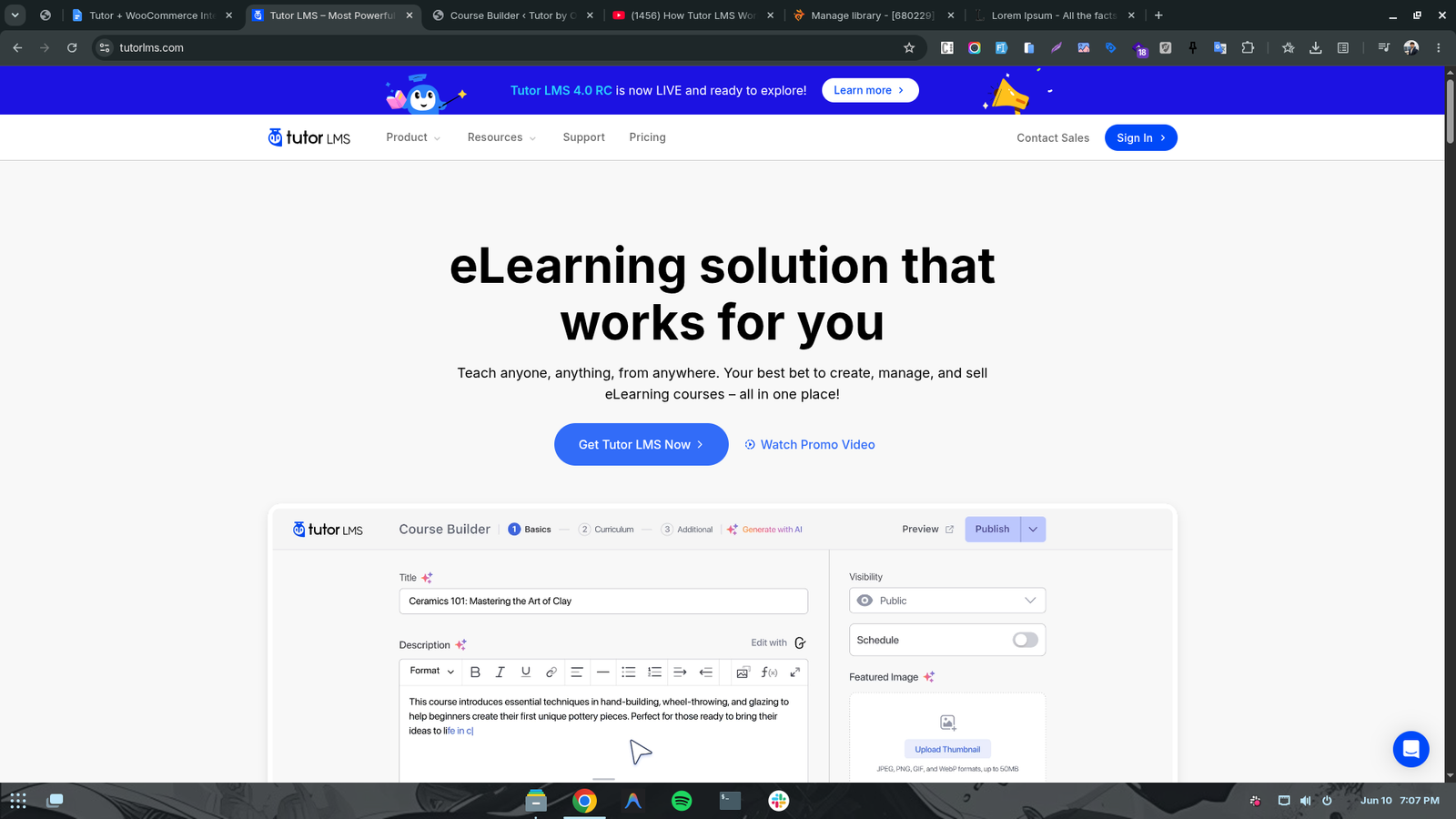Click the Google Translate extension icon
Image resolution: width=1456 pixels, height=819 pixels.
point(1220,47)
